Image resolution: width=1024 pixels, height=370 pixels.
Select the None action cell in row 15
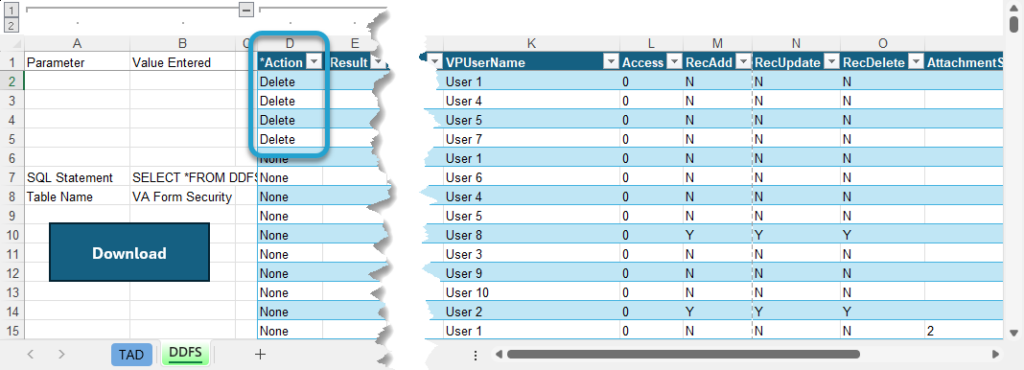(290, 331)
